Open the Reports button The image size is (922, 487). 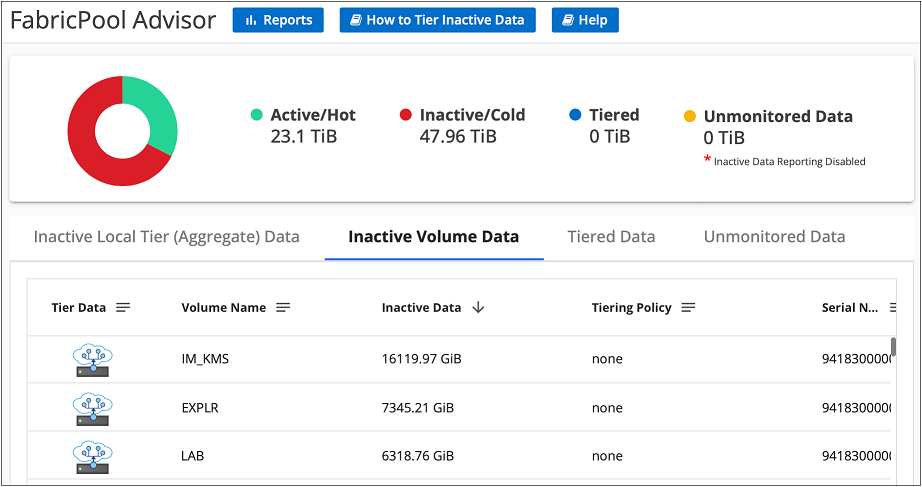click(x=278, y=20)
